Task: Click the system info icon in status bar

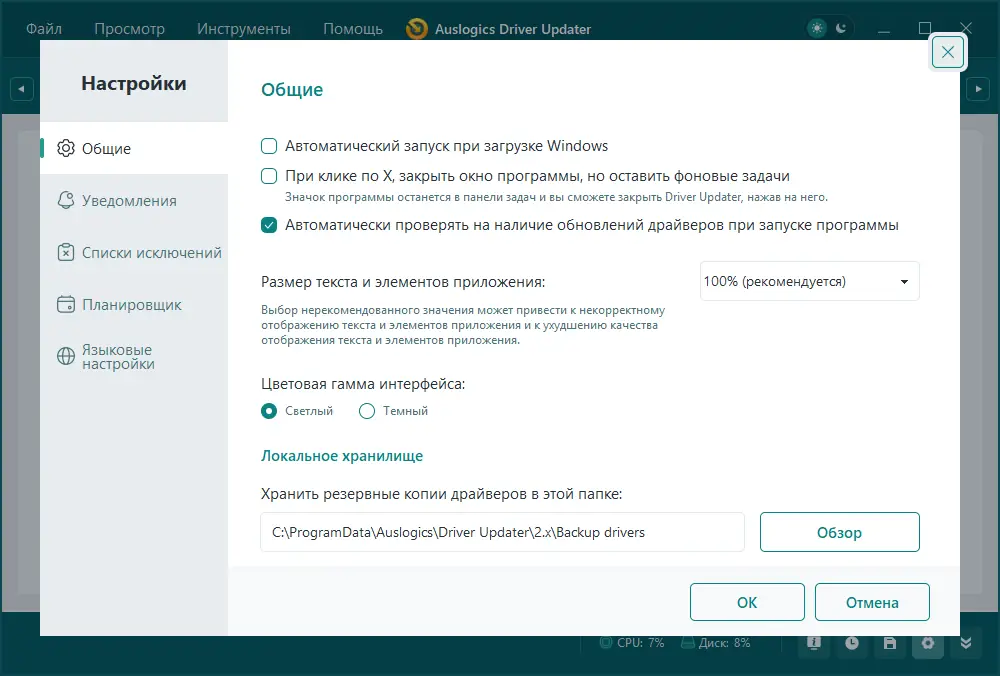Action: click(x=813, y=644)
